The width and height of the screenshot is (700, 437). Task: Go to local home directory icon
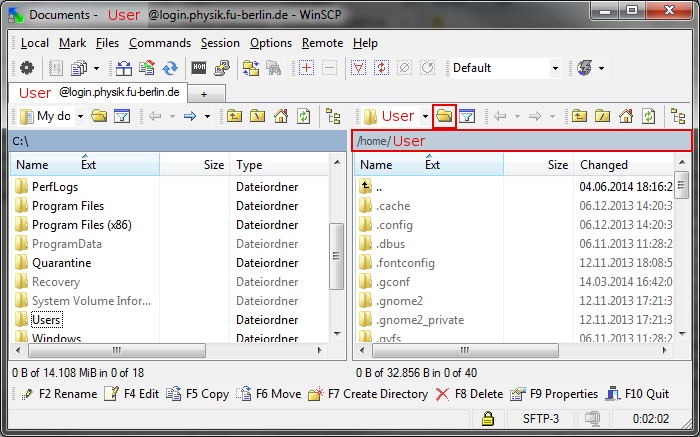(x=281, y=117)
